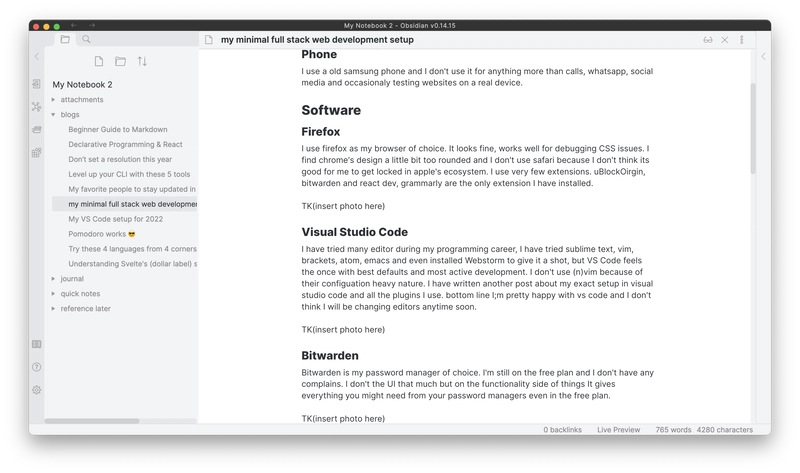Click TK(insert photo here) under Visual Studio Code

click(x=343, y=330)
